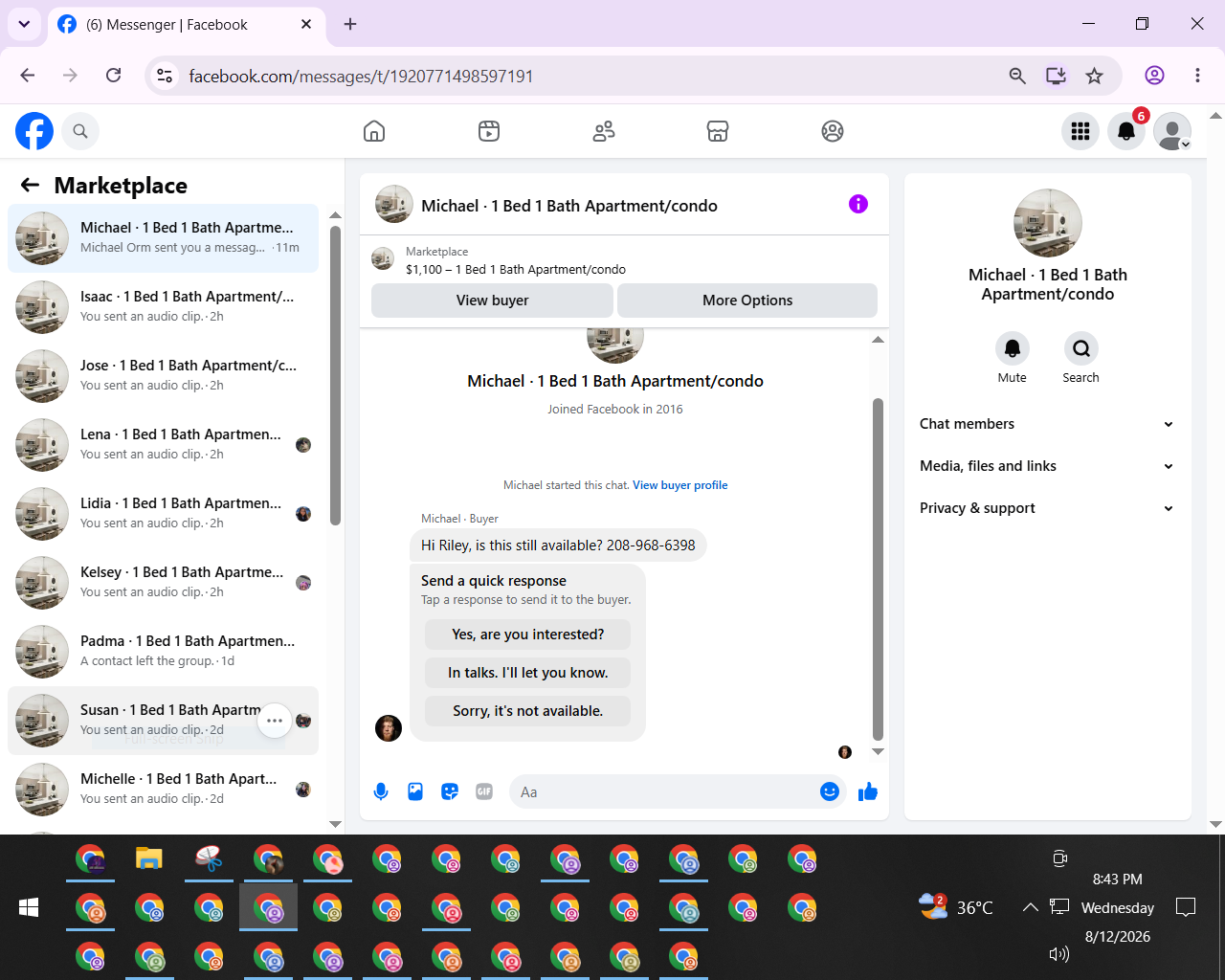This screenshot has width=1225, height=980.
Task: Send quick reply "In talks. I'll let you know."
Action: tap(527, 673)
